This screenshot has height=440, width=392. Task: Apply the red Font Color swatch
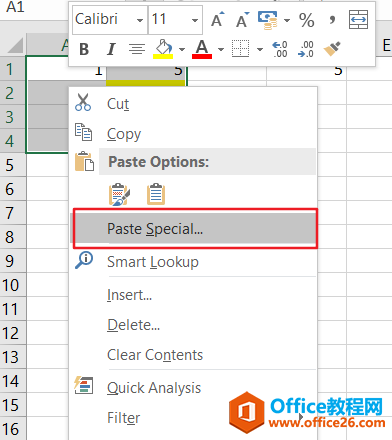click(202, 49)
